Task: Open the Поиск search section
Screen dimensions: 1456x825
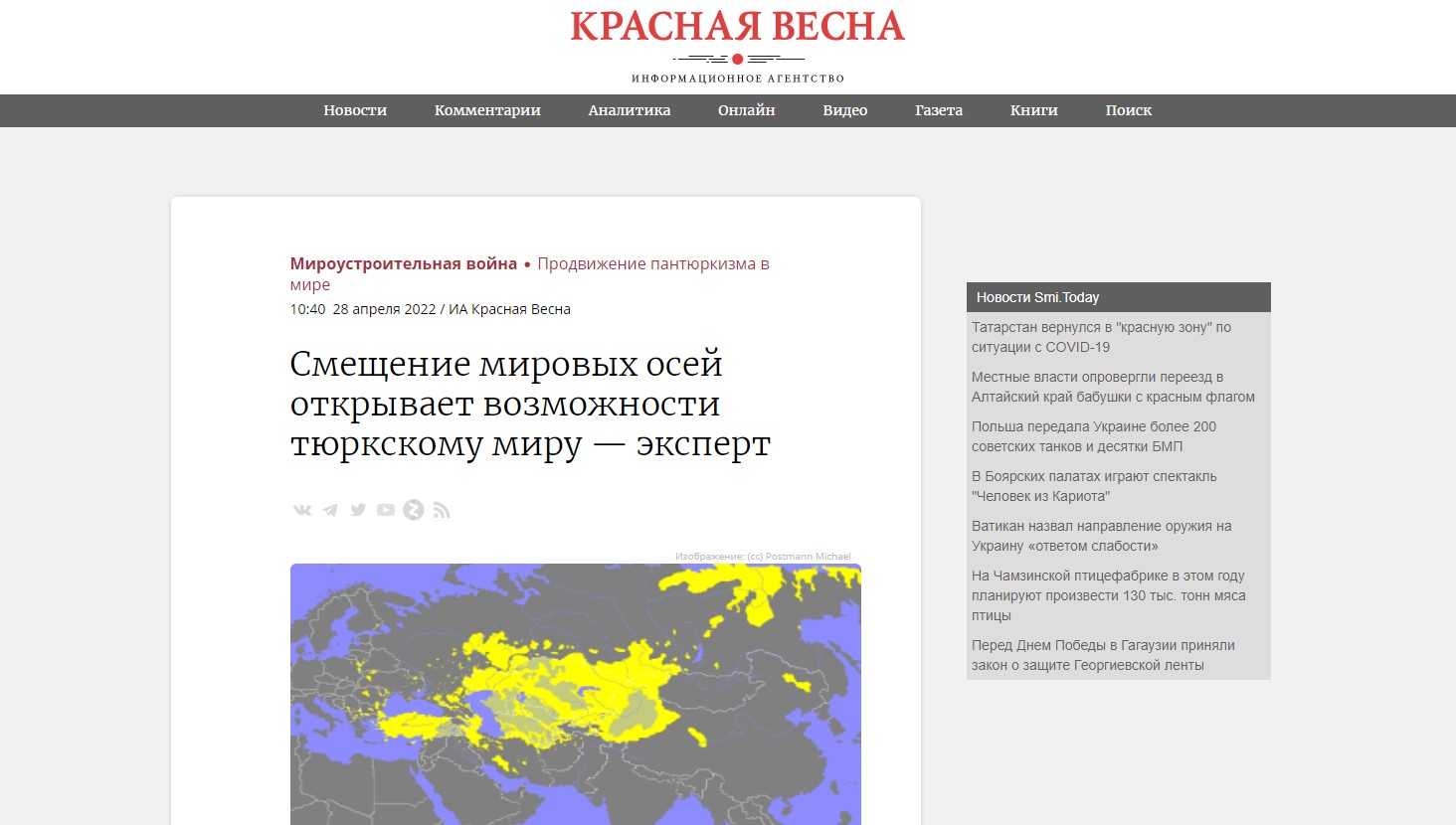Action: pos(1128,110)
